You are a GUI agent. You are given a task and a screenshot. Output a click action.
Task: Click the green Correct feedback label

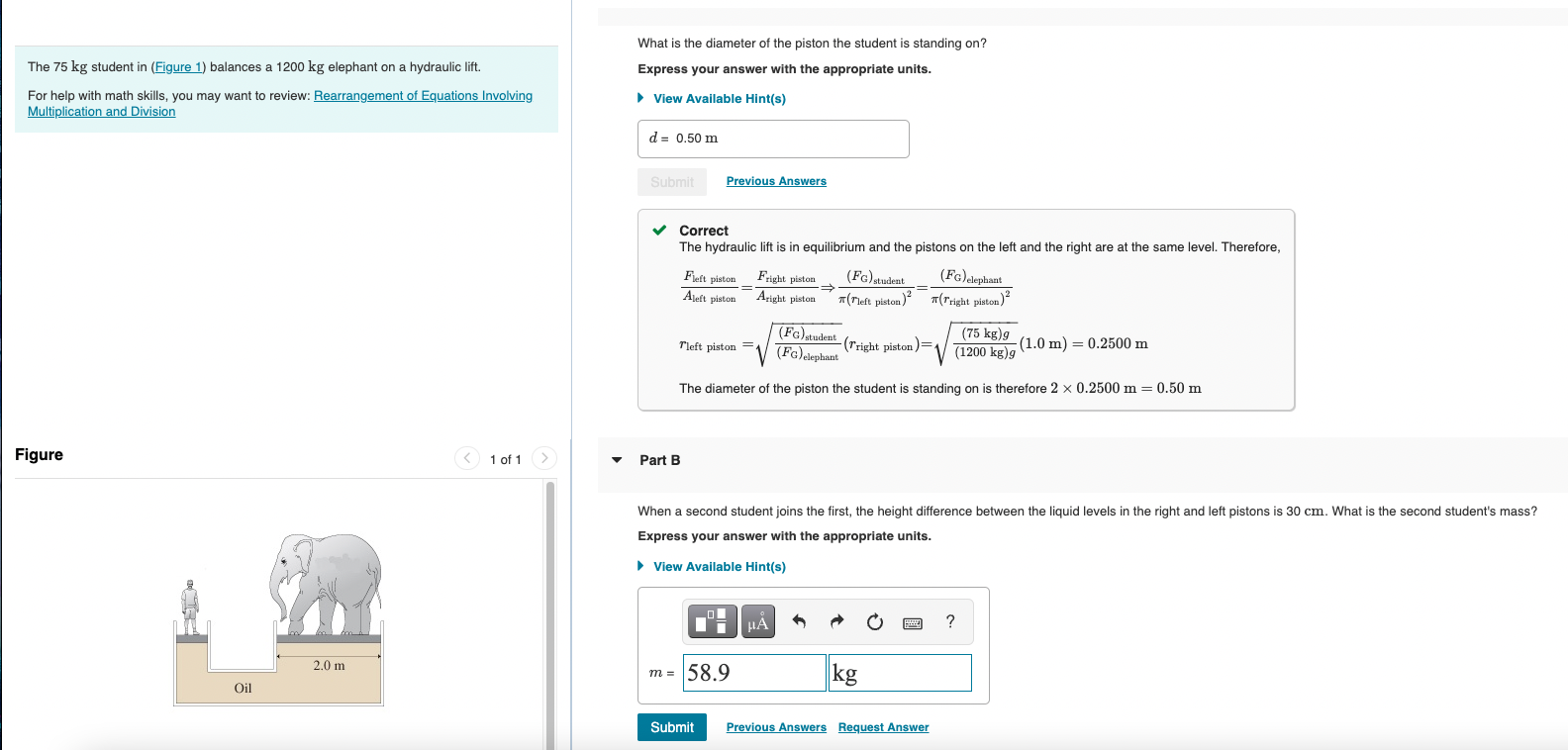(703, 231)
